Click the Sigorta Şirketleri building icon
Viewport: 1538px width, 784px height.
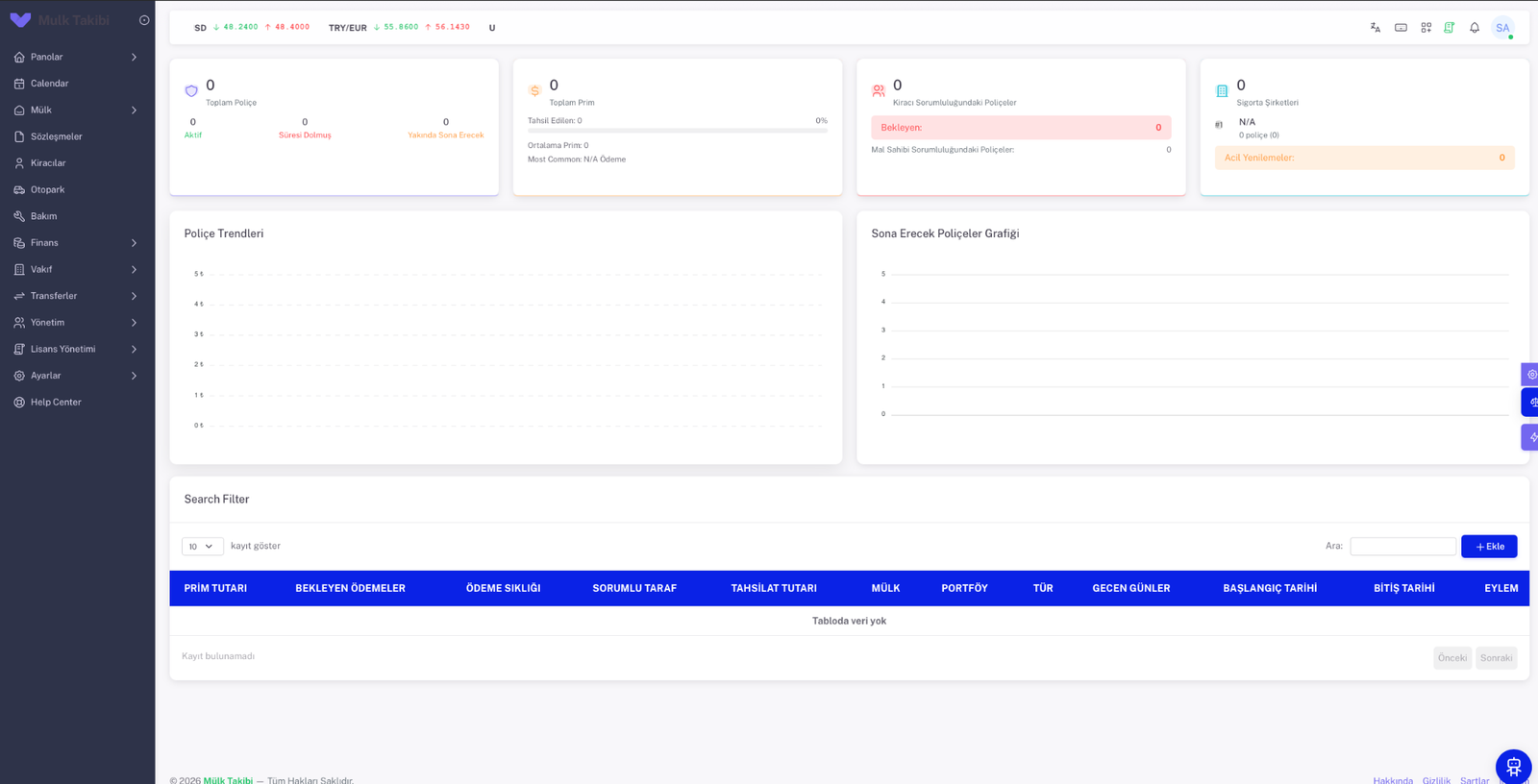1222,91
